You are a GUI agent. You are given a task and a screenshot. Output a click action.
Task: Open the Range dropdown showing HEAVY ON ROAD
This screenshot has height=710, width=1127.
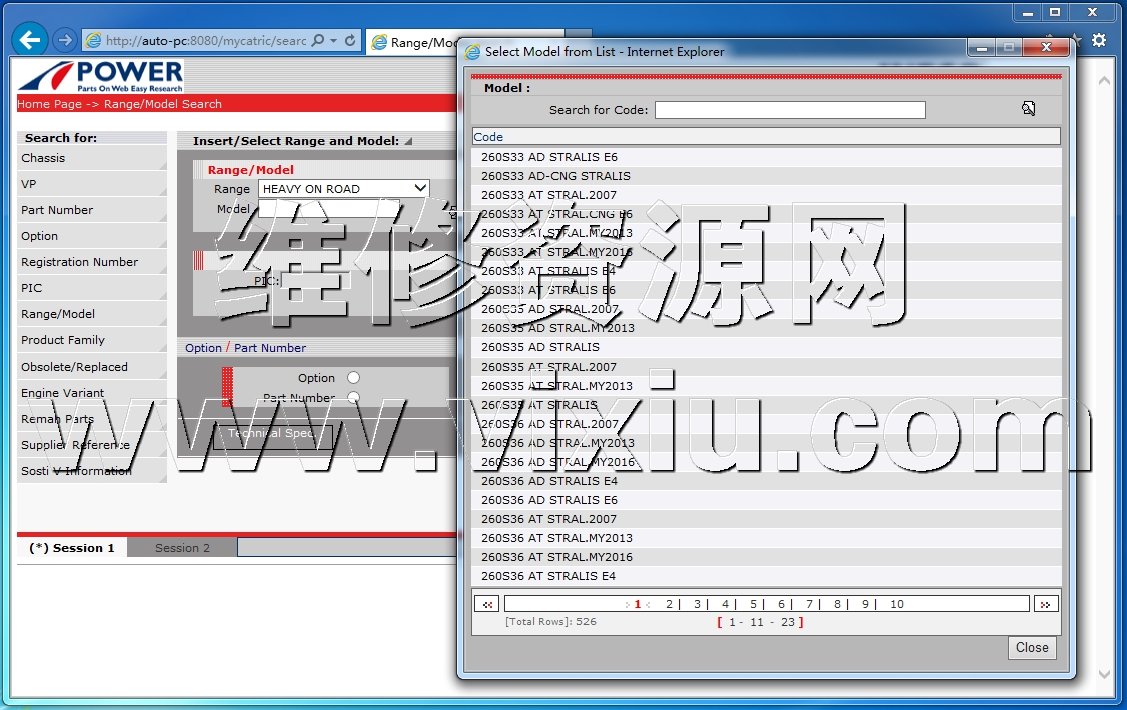point(343,188)
